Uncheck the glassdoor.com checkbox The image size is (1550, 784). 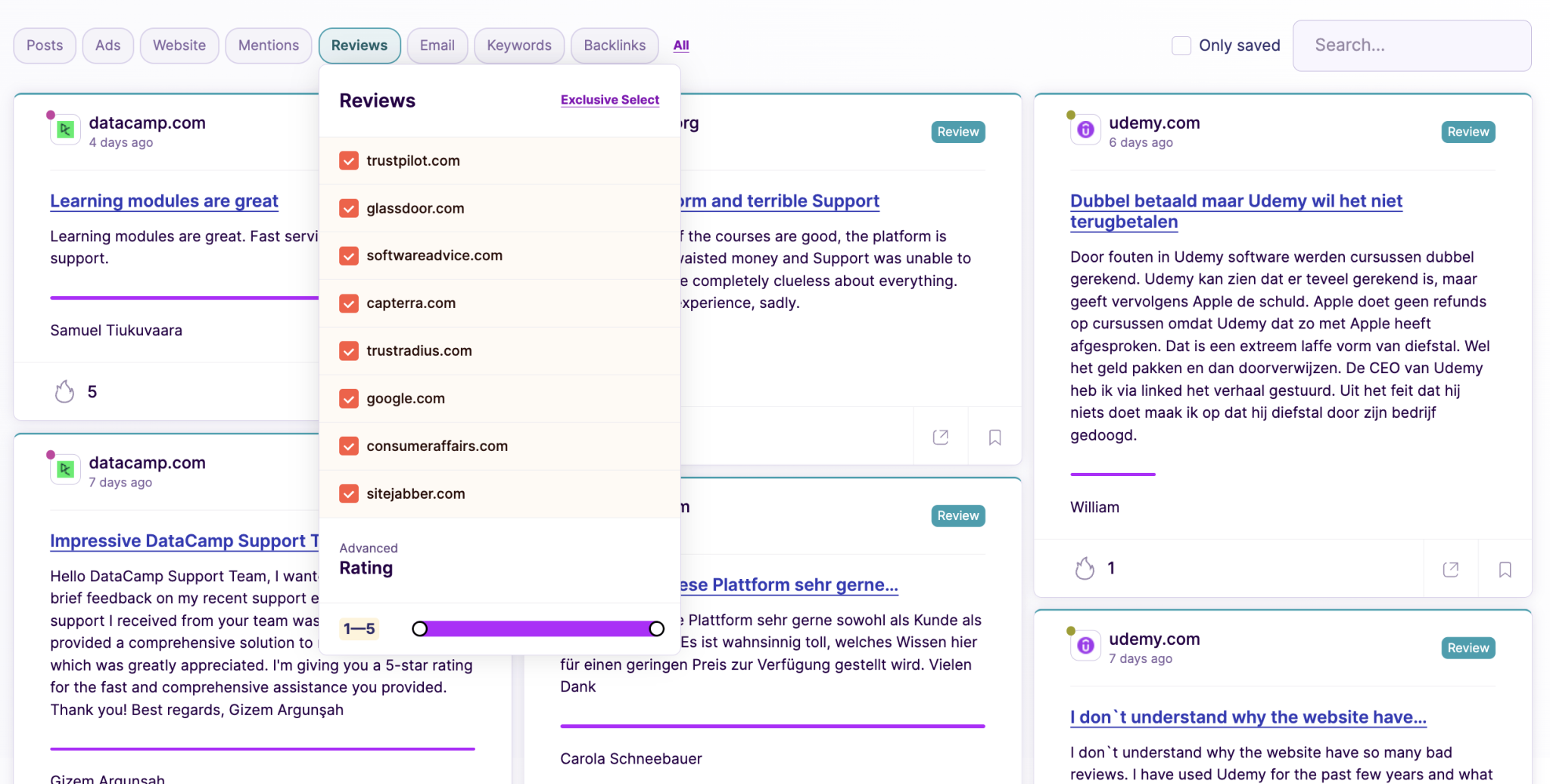349,208
